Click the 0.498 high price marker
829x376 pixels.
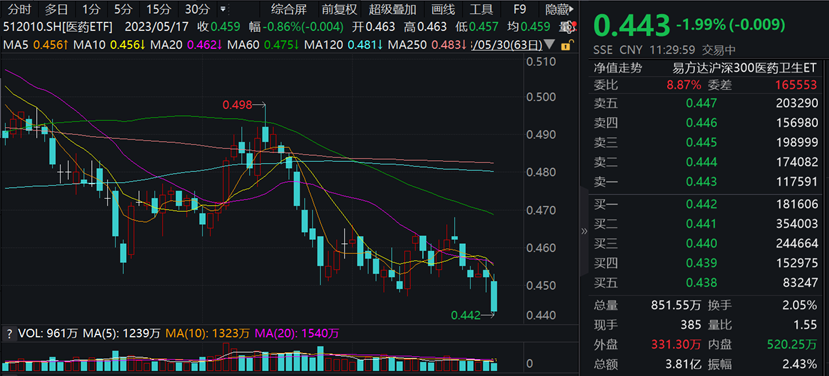click(237, 105)
